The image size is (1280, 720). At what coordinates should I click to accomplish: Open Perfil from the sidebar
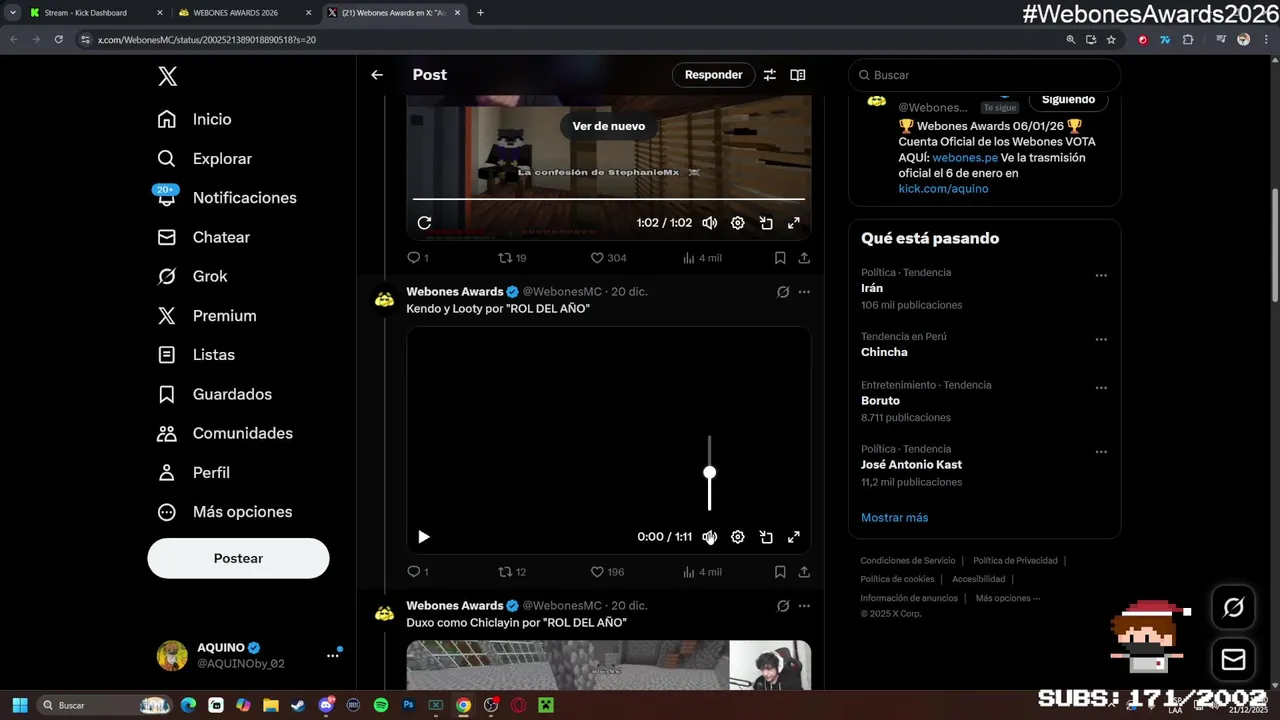point(193,472)
